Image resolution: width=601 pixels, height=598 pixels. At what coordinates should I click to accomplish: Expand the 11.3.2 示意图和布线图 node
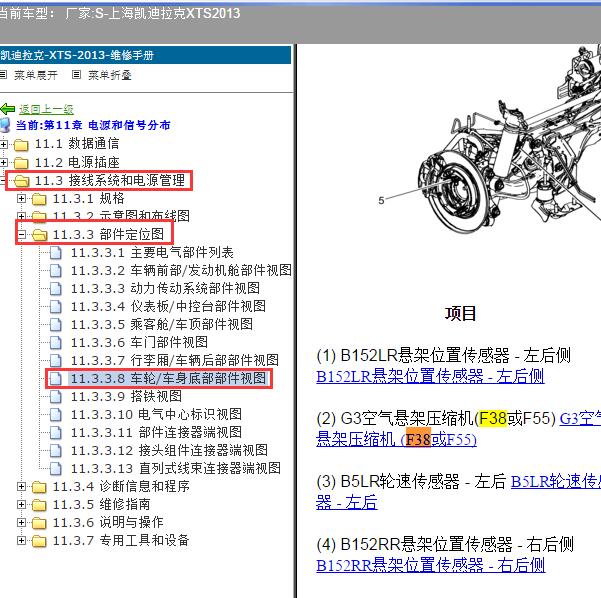click(21, 216)
